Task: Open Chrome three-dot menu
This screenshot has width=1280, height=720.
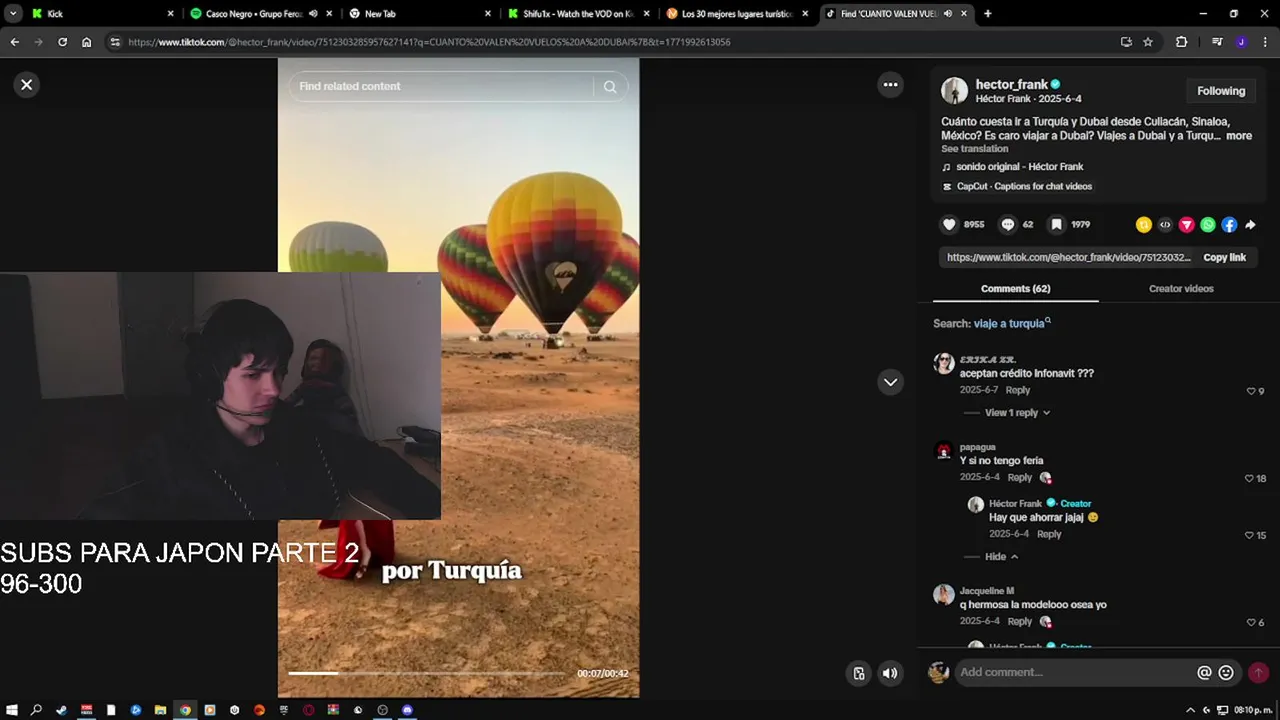Action: click(1265, 42)
